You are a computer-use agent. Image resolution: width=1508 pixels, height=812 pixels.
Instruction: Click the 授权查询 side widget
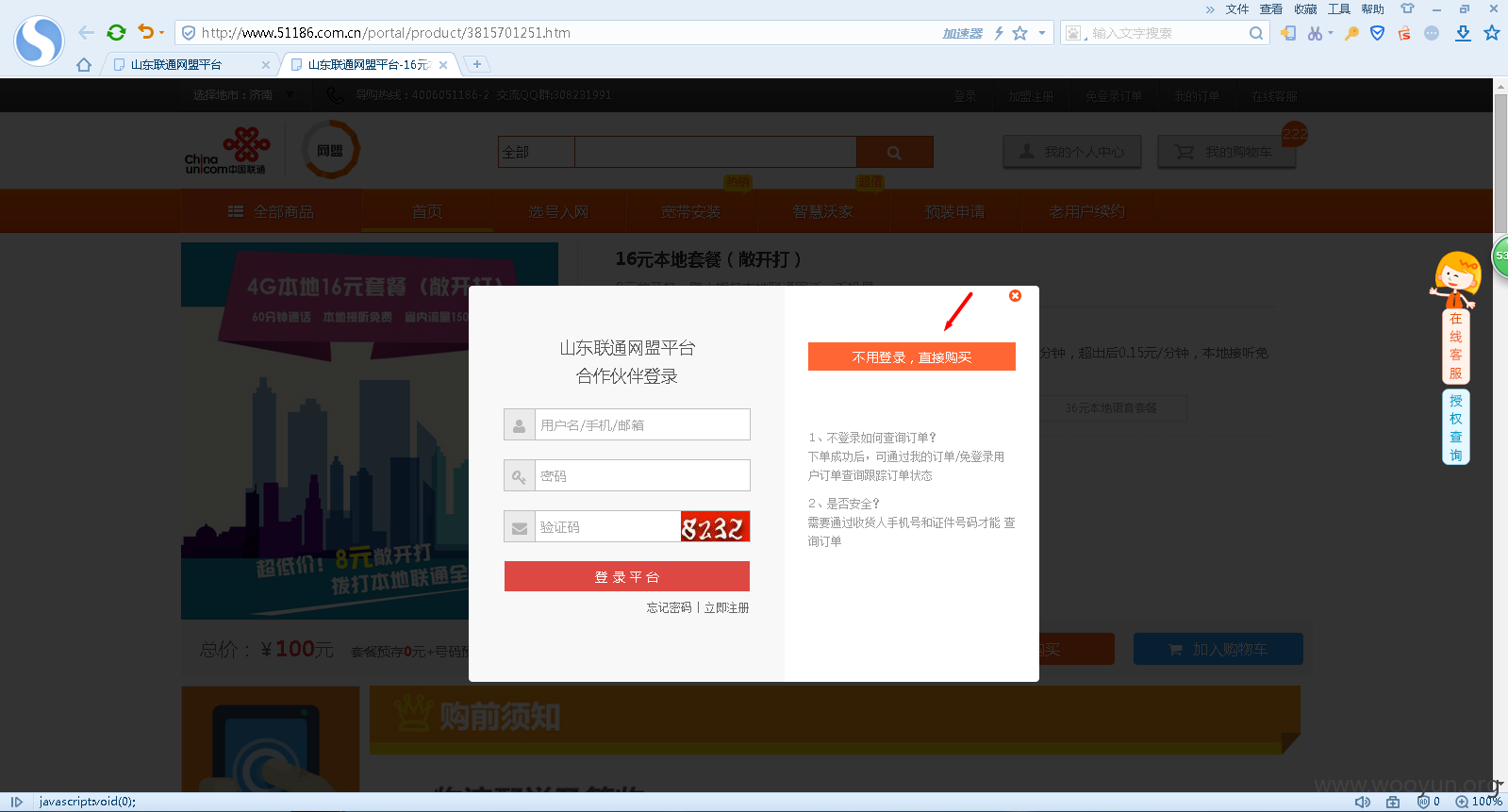[x=1456, y=427]
